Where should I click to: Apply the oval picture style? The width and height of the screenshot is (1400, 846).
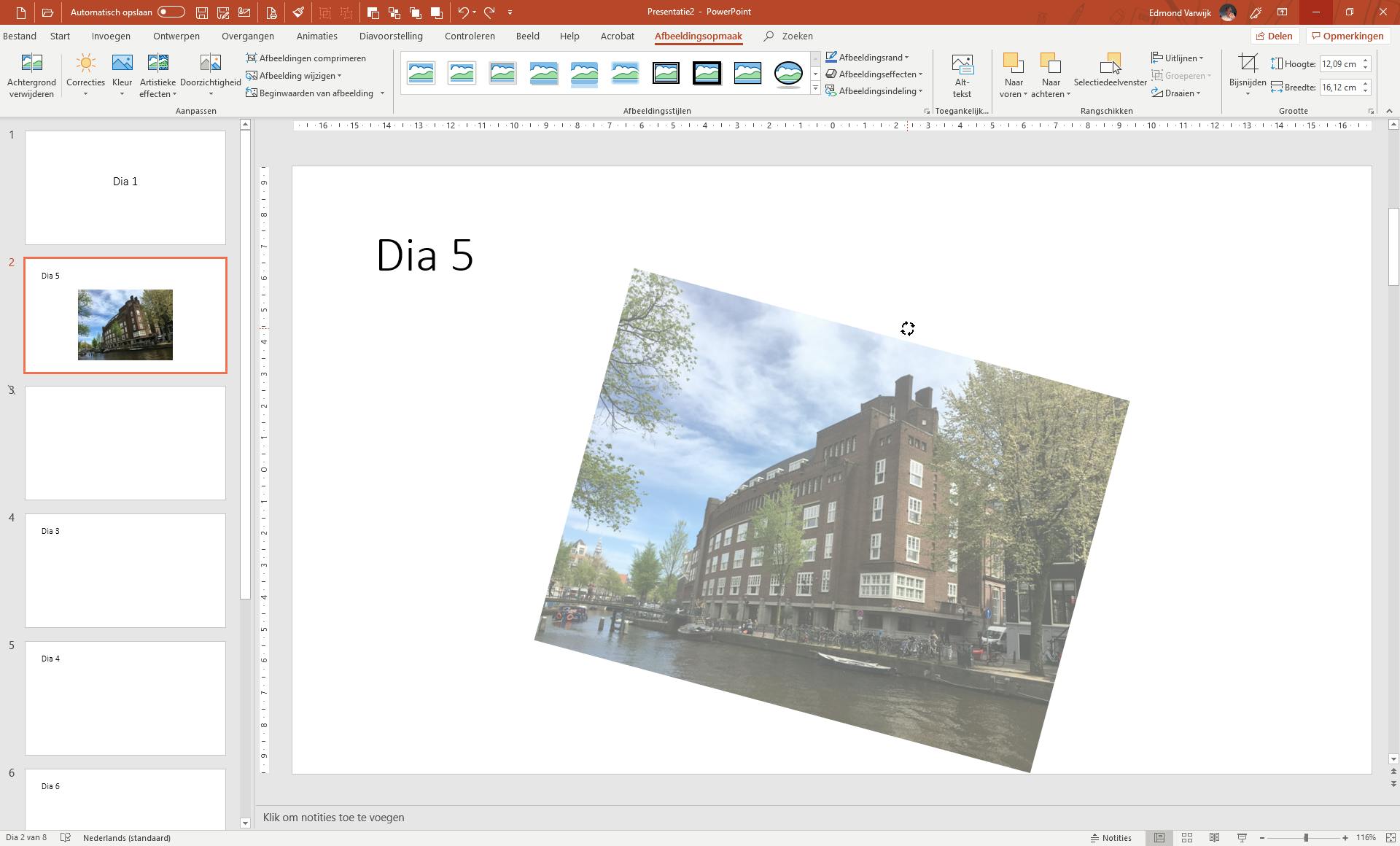(x=788, y=73)
